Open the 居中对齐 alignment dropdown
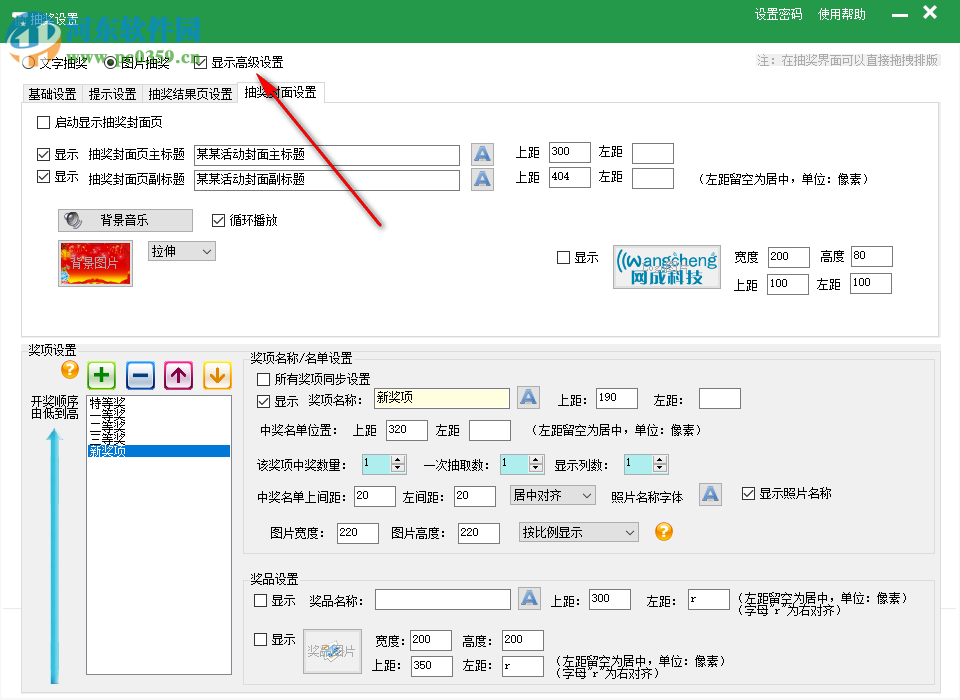The image size is (960, 700). click(x=553, y=495)
